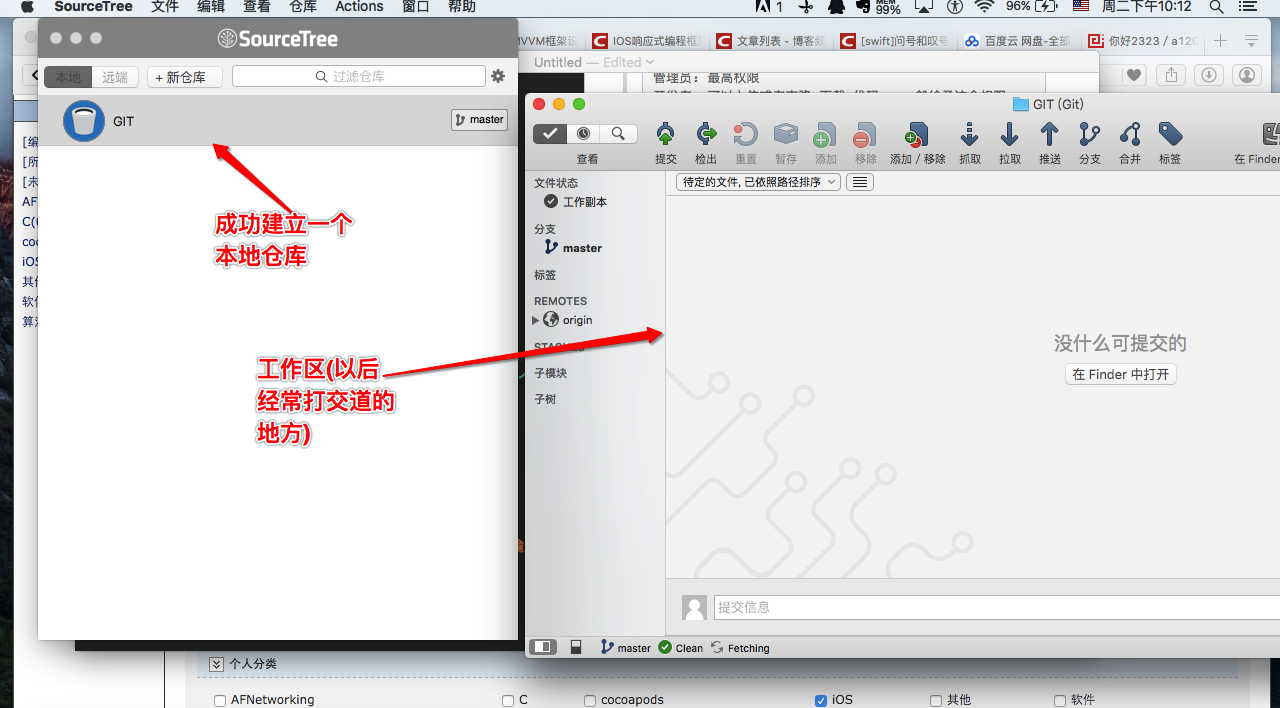The height and width of the screenshot is (708, 1280).
Task: Click the 标签 (tag) toolbar icon
Action: pyautogui.click(x=1170, y=135)
